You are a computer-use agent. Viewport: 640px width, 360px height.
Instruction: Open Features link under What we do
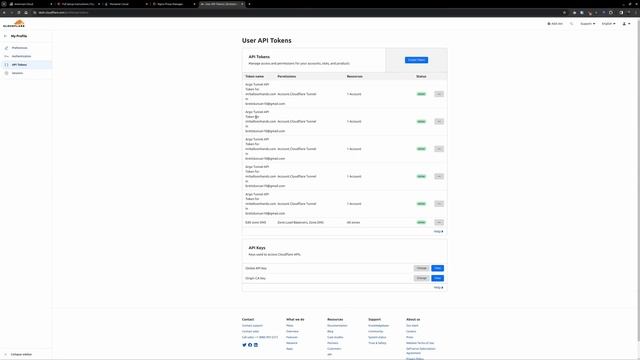tap(292, 337)
